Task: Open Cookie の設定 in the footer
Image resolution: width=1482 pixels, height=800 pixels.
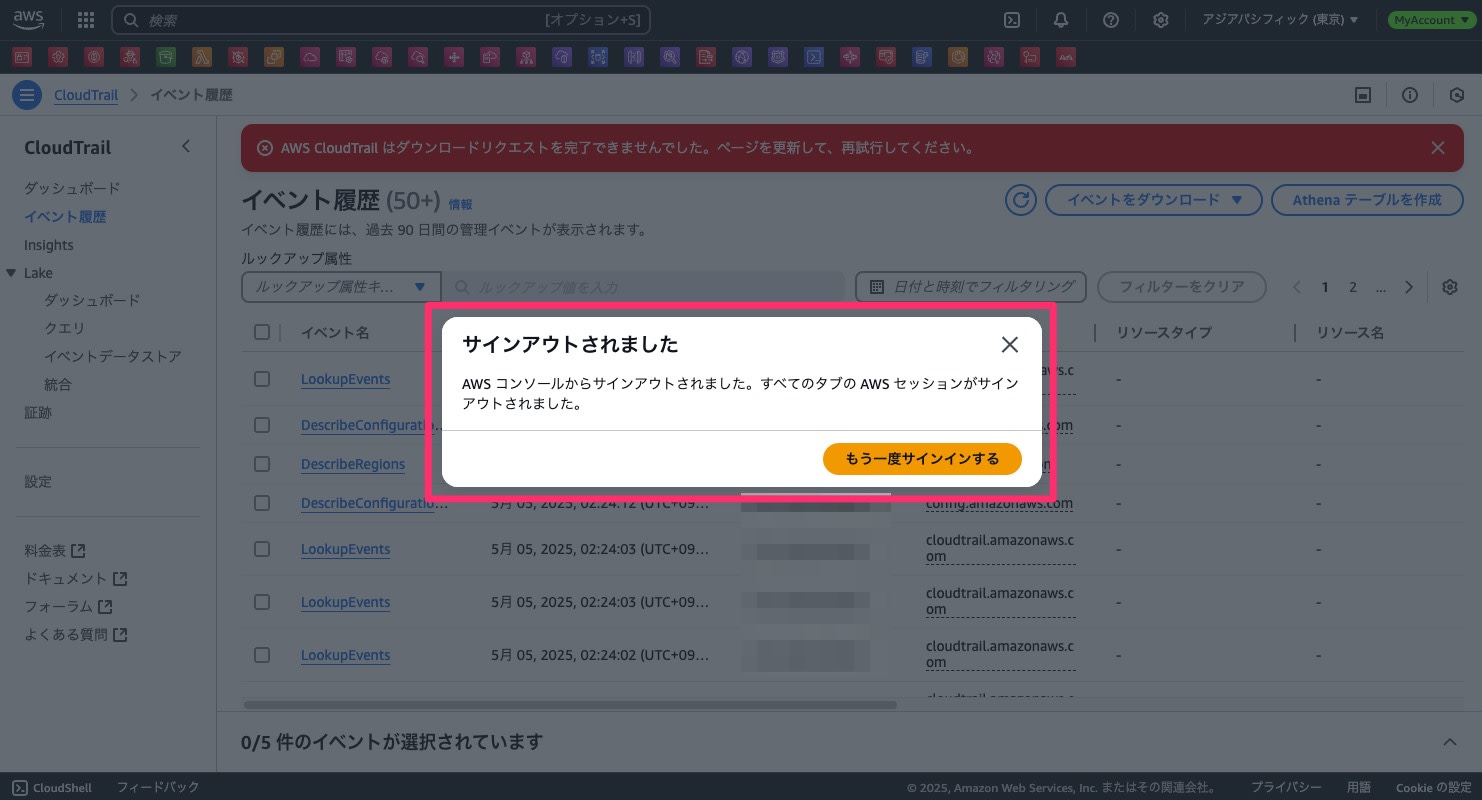Action: (1433, 787)
